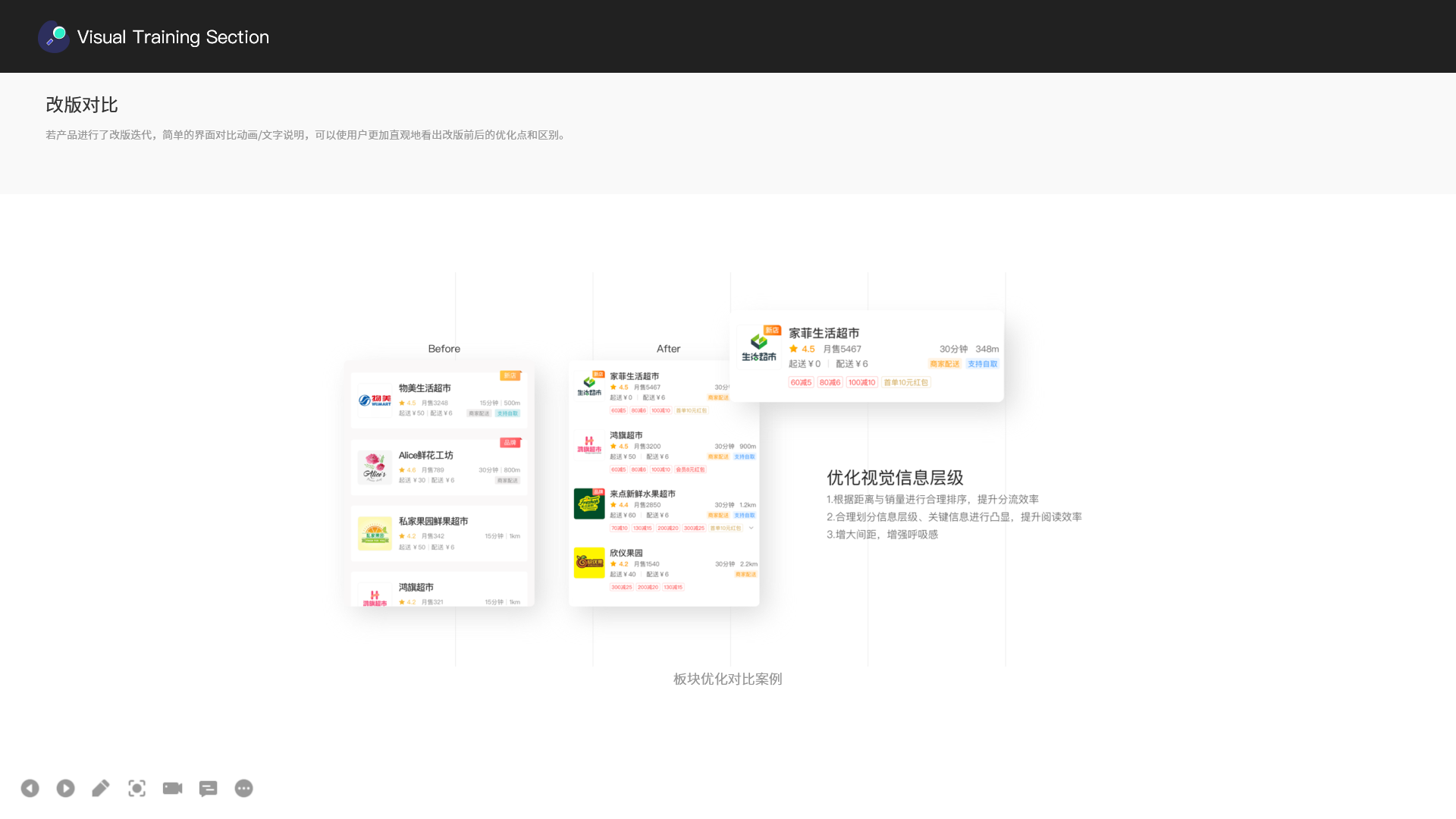Open the more options ellipsis icon
Viewport: 1456px width, 819px height.
click(243, 788)
